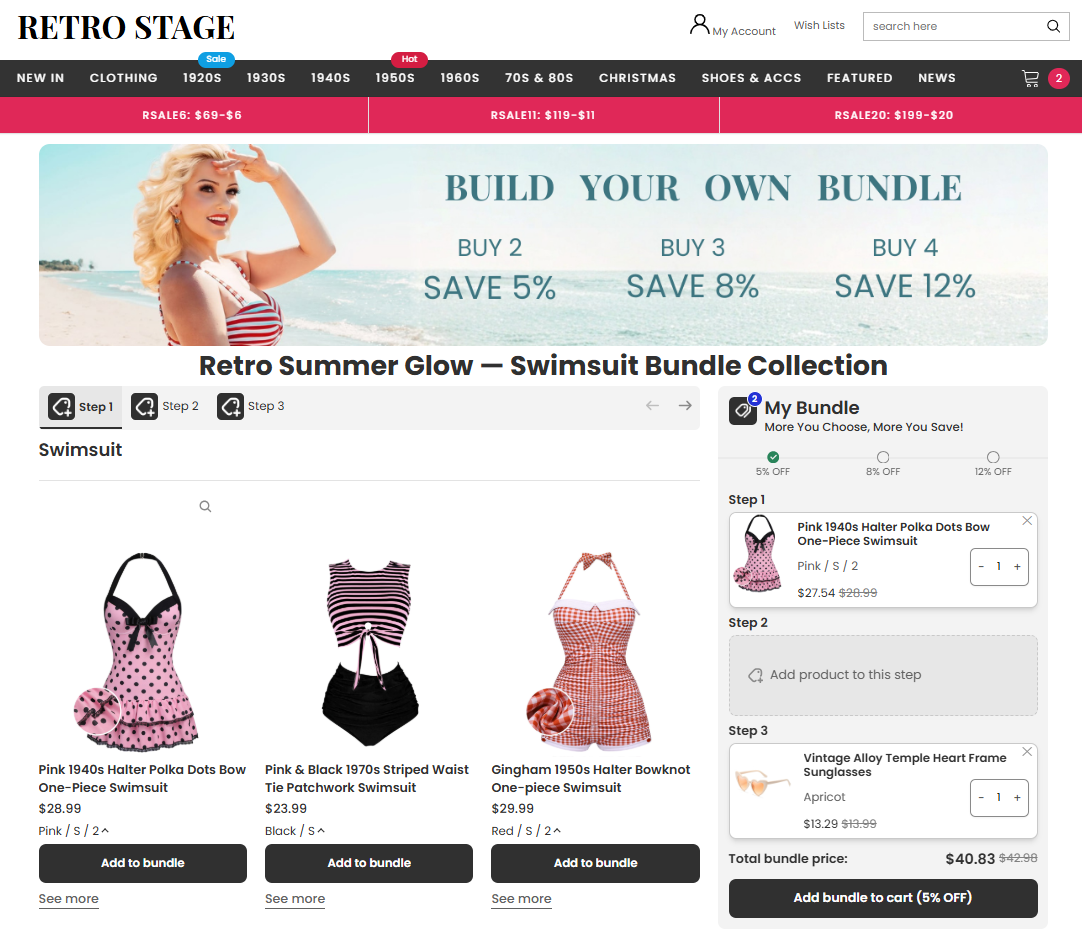This screenshot has height=929, width=1082.
Task: Expand Pink / S / 2 variant selector
Action: (x=75, y=831)
